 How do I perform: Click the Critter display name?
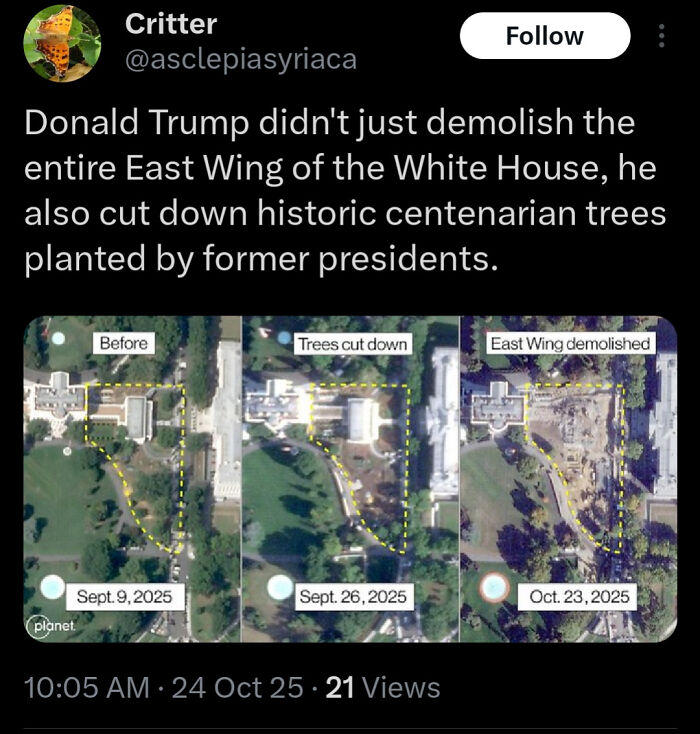click(170, 24)
